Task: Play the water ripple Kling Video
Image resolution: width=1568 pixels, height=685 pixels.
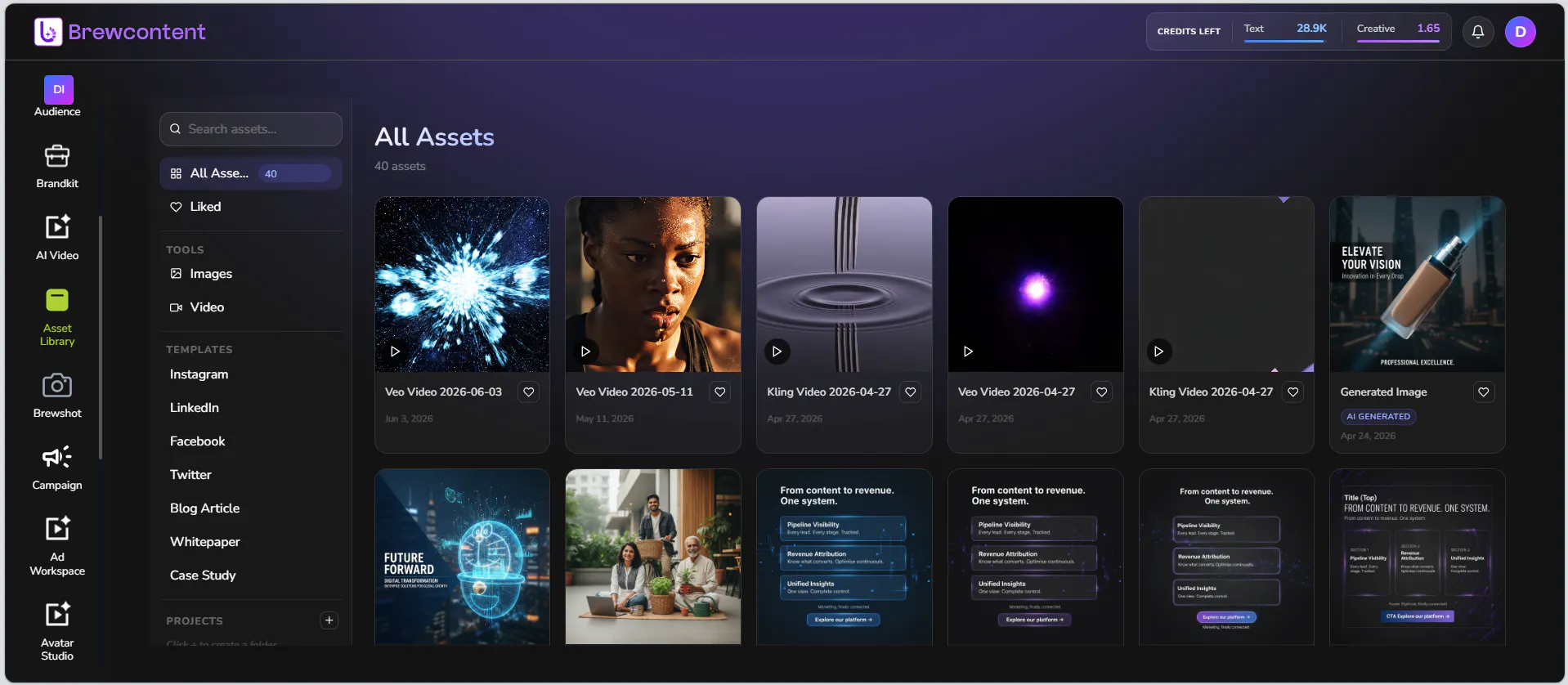Action: pos(777,351)
